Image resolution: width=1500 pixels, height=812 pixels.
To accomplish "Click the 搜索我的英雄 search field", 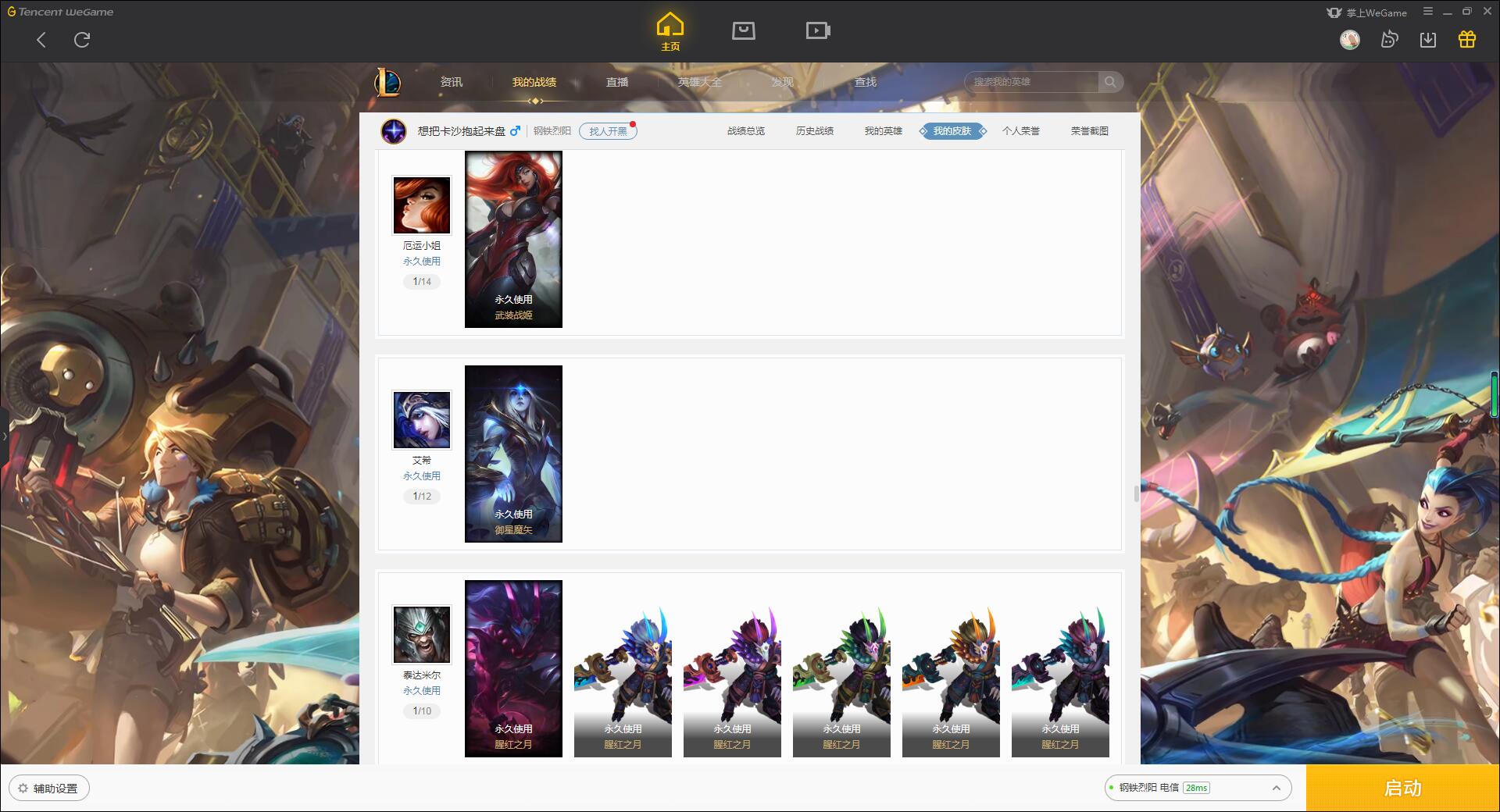I will (x=1033, y=82).
